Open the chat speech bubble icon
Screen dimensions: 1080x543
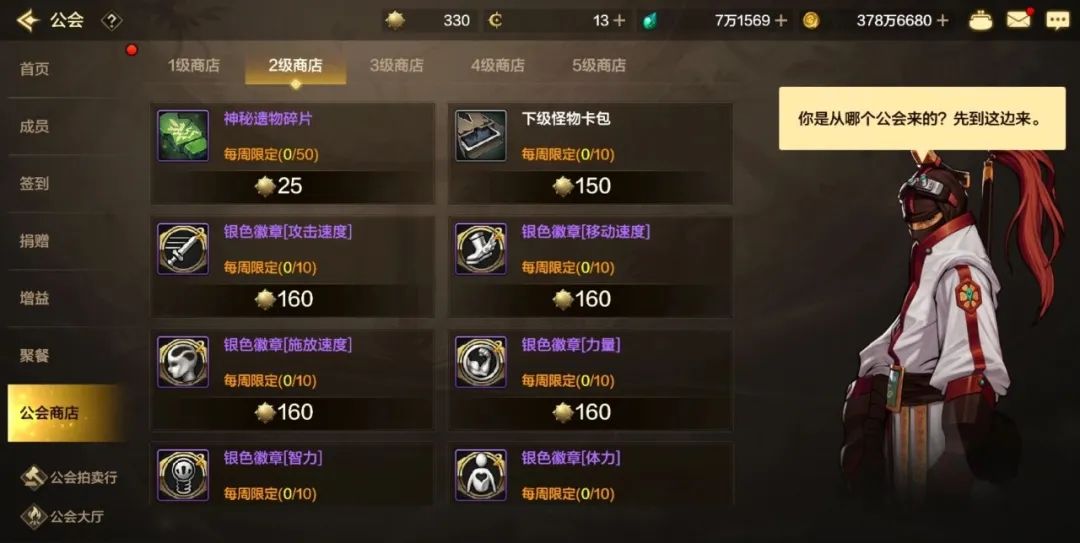(x=1057, y=20)
